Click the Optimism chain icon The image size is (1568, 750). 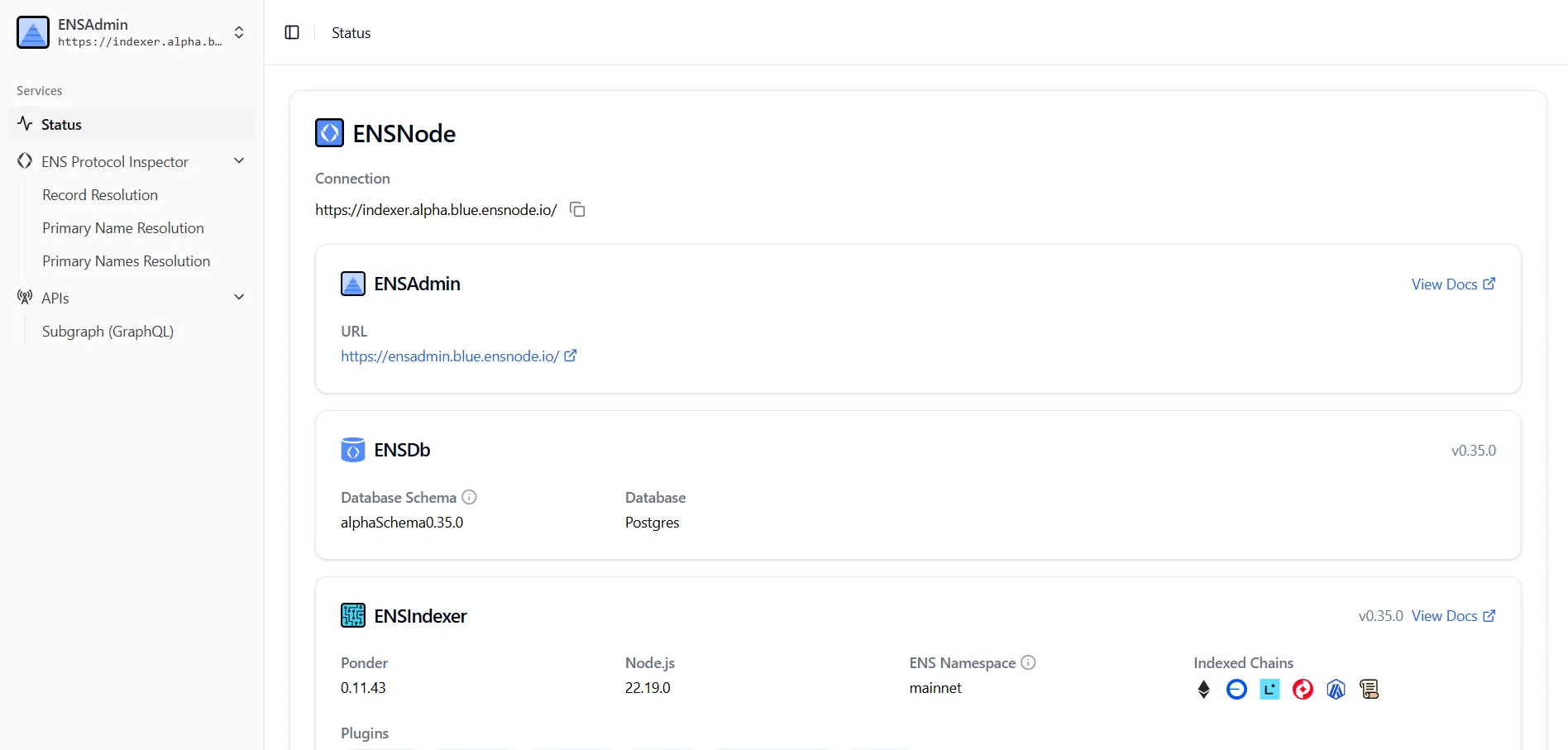pyautogui.click(x=1303, y=689)
